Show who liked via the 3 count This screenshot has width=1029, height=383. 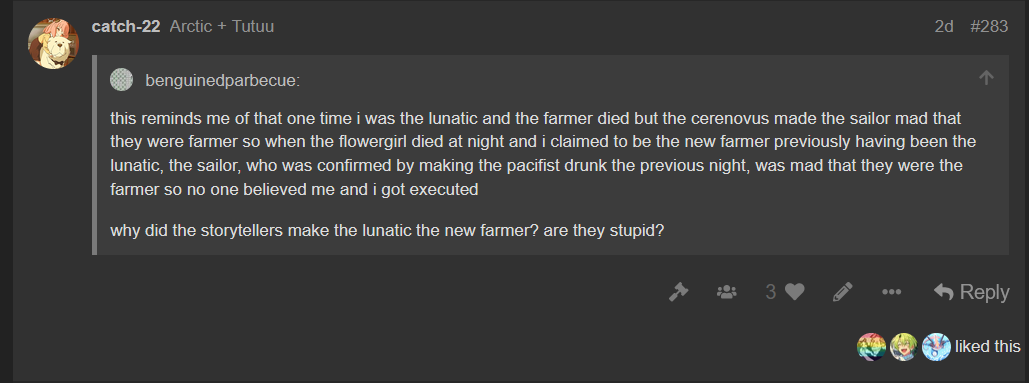(x=770, y=292)
